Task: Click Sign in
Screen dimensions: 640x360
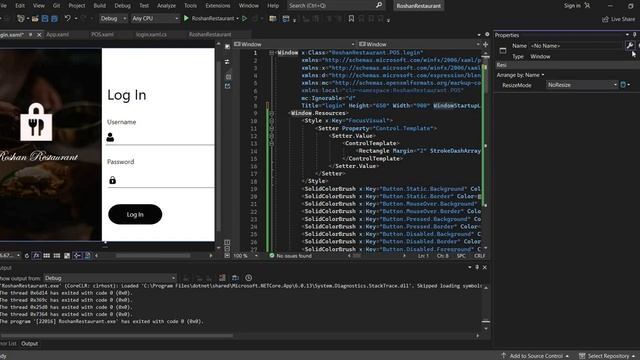Action: point(577,6)
